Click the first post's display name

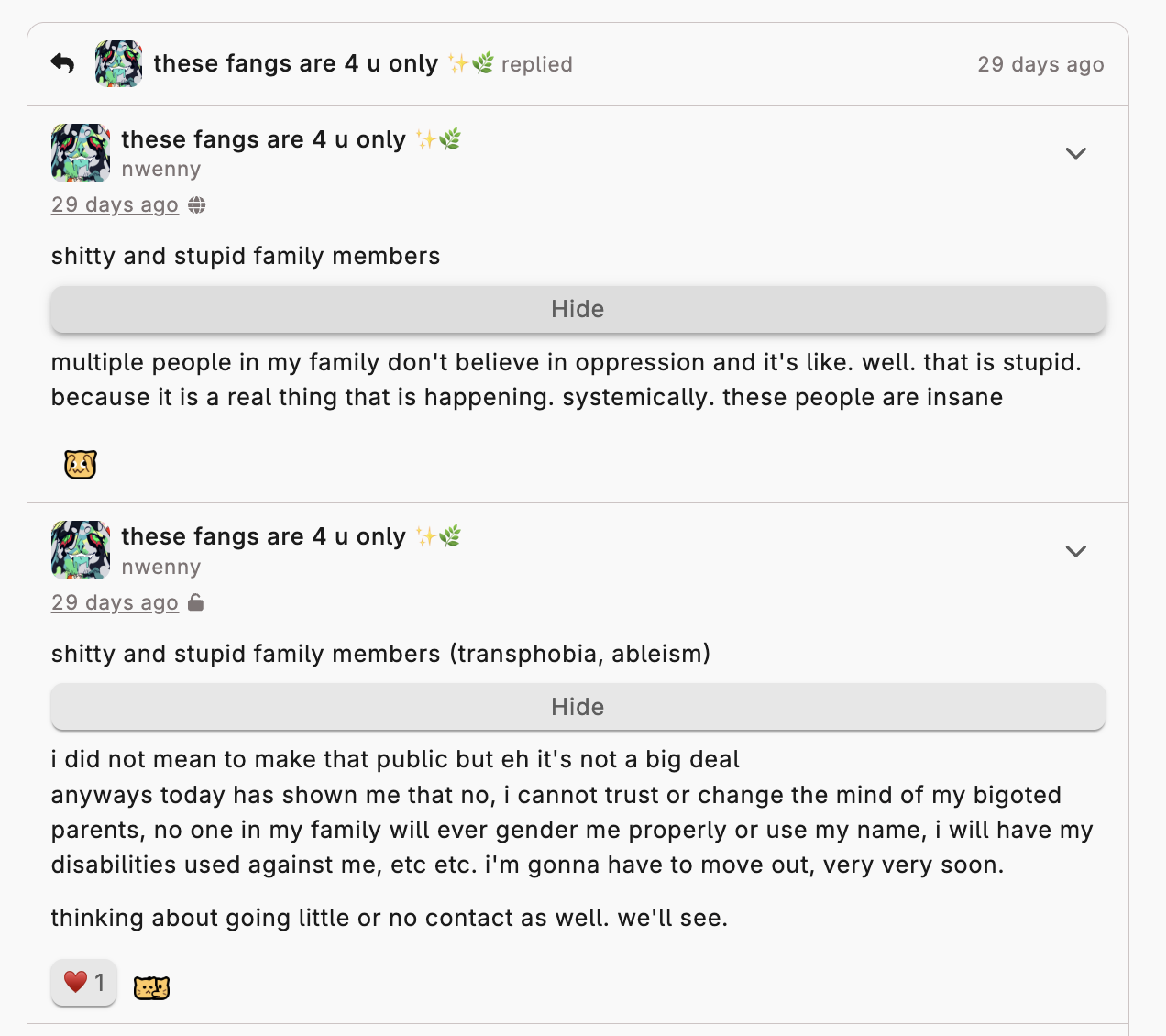263,139
